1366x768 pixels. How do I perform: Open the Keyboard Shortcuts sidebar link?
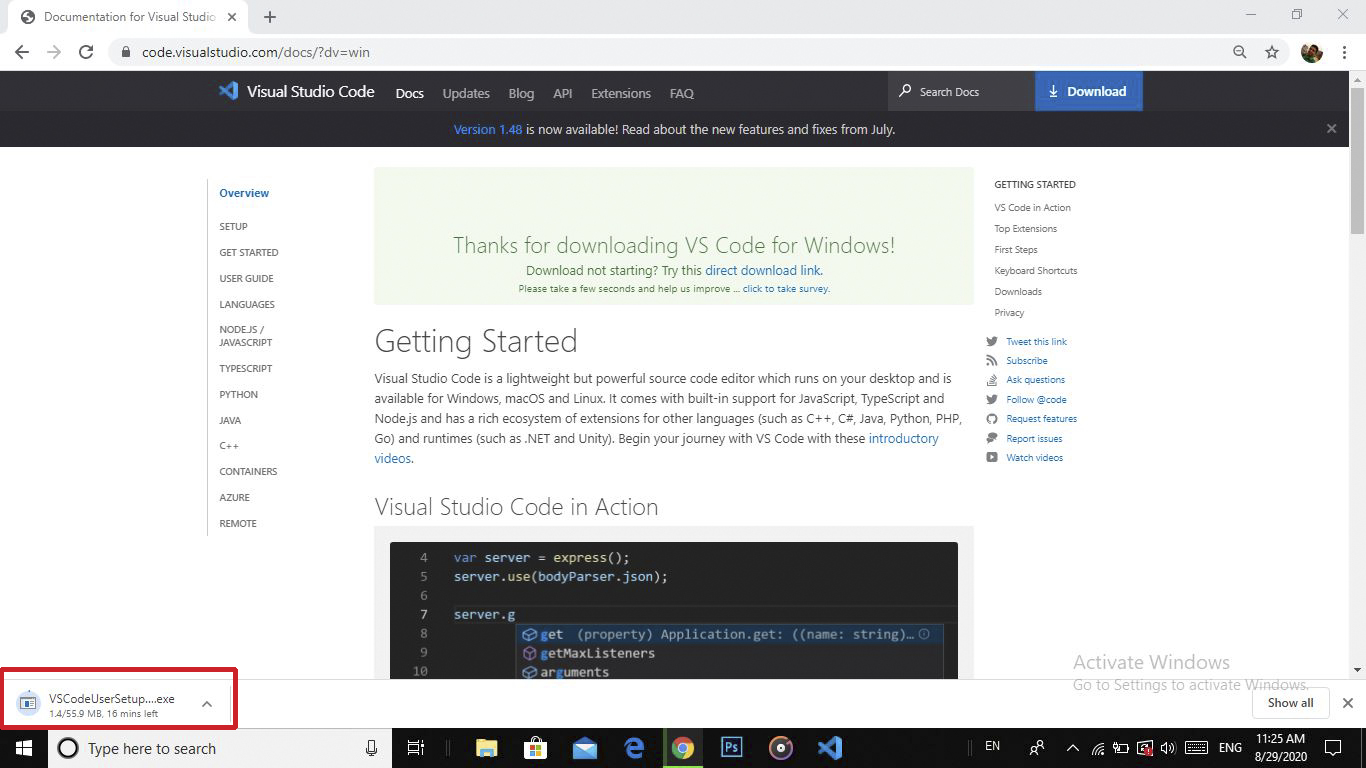click(x=1035, y=270)
